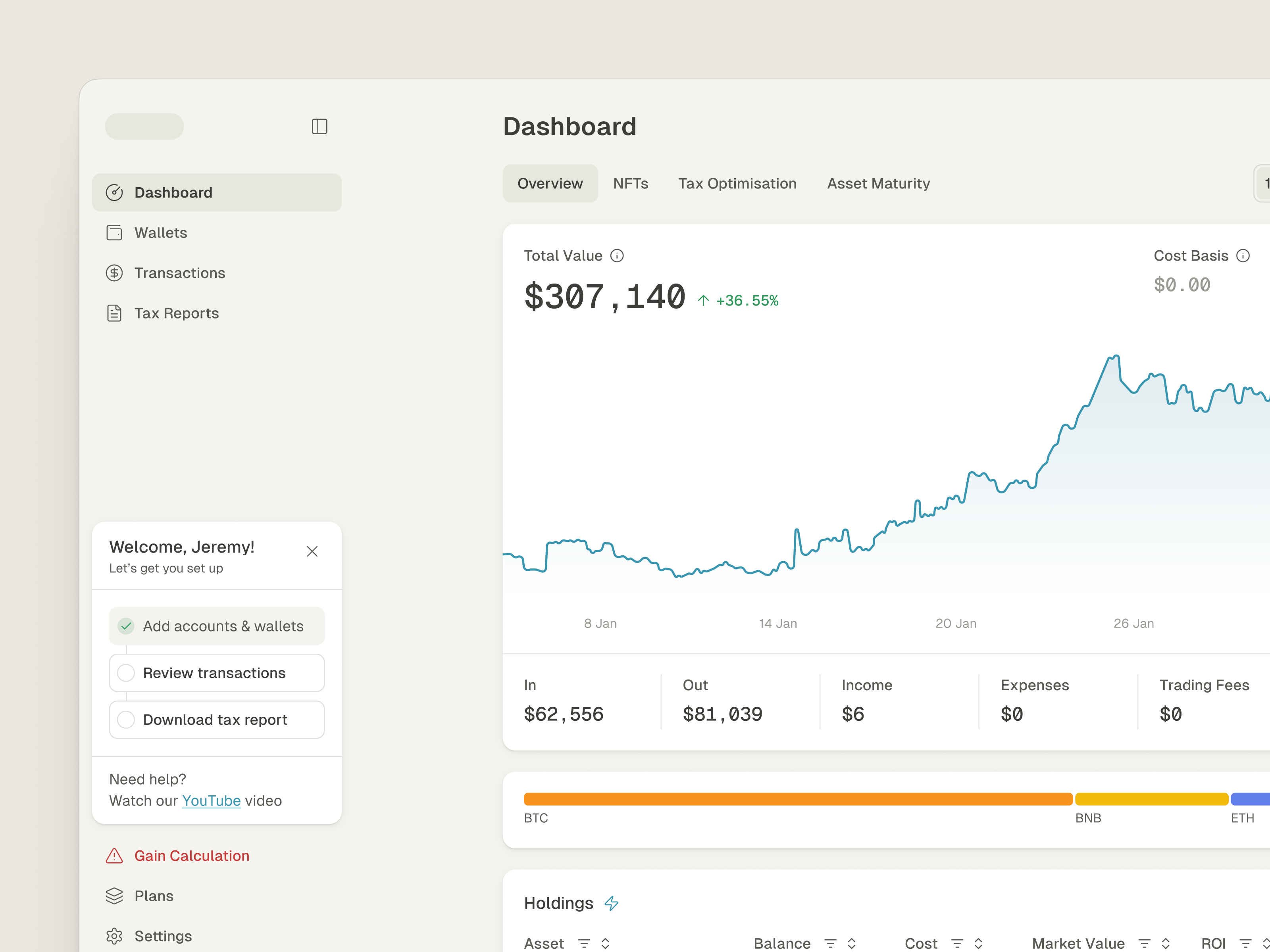Click the 8 Jan axis label

coord(600,623)
